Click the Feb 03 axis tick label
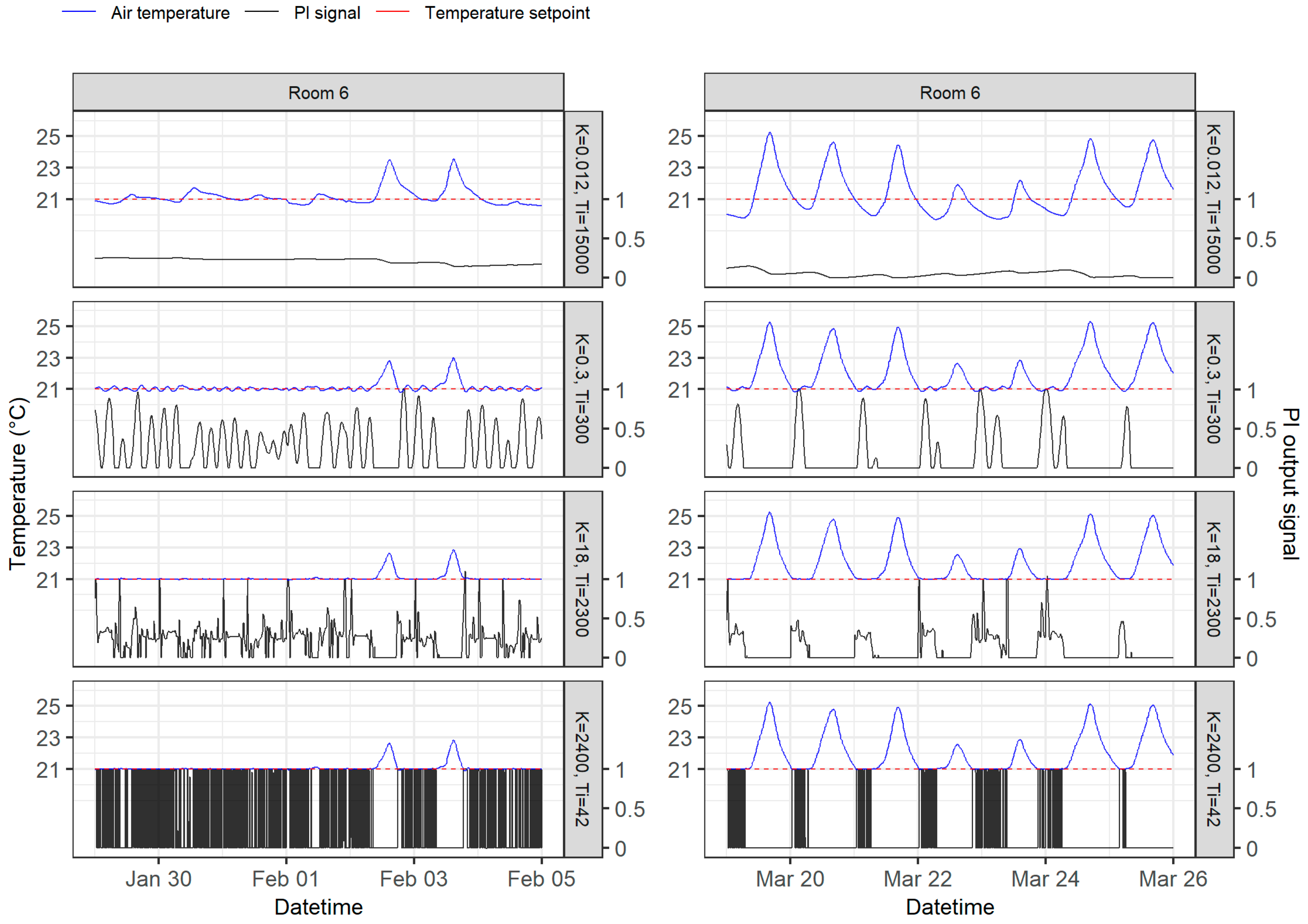 pyautogui.click(x=413, y=879)
